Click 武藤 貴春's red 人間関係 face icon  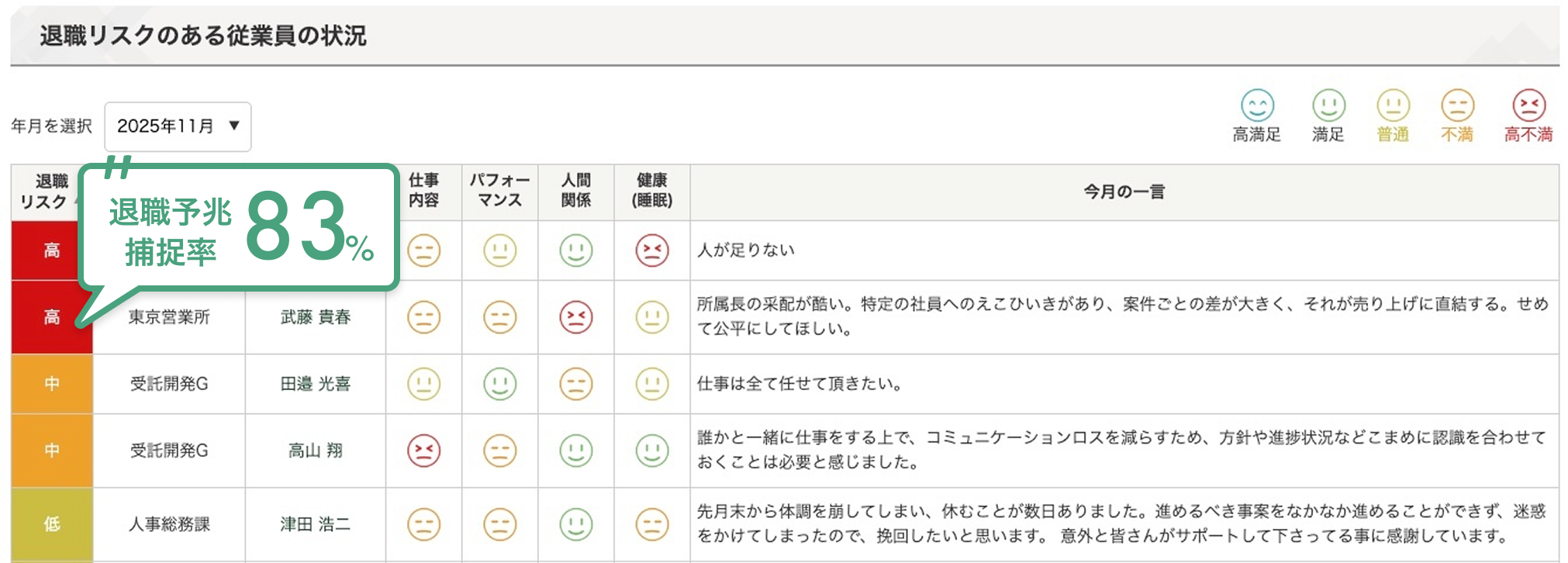coord(576,317)
